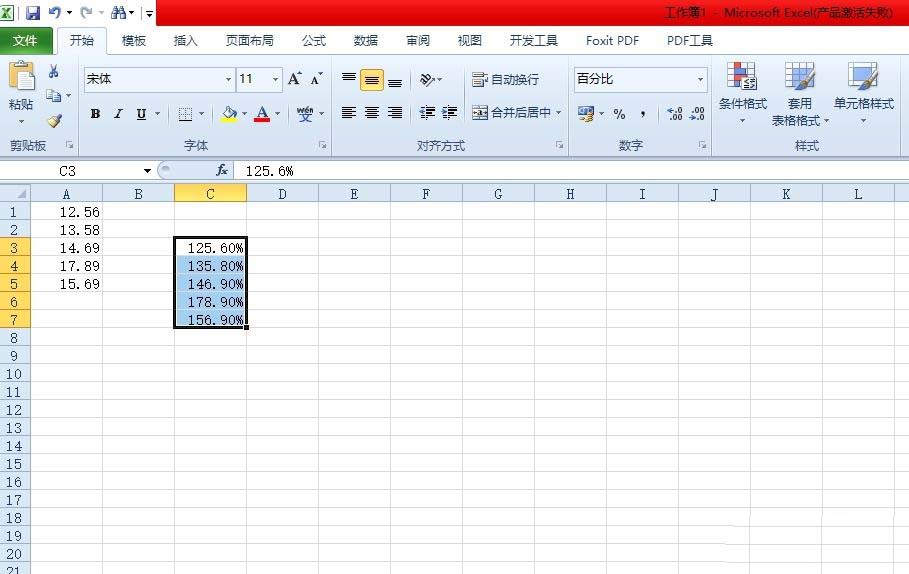This screenshot has height=574, width=909.
Task: Open the 套用表格格式 dropdown
Action: pyautogui.click(x=799, y=95)
